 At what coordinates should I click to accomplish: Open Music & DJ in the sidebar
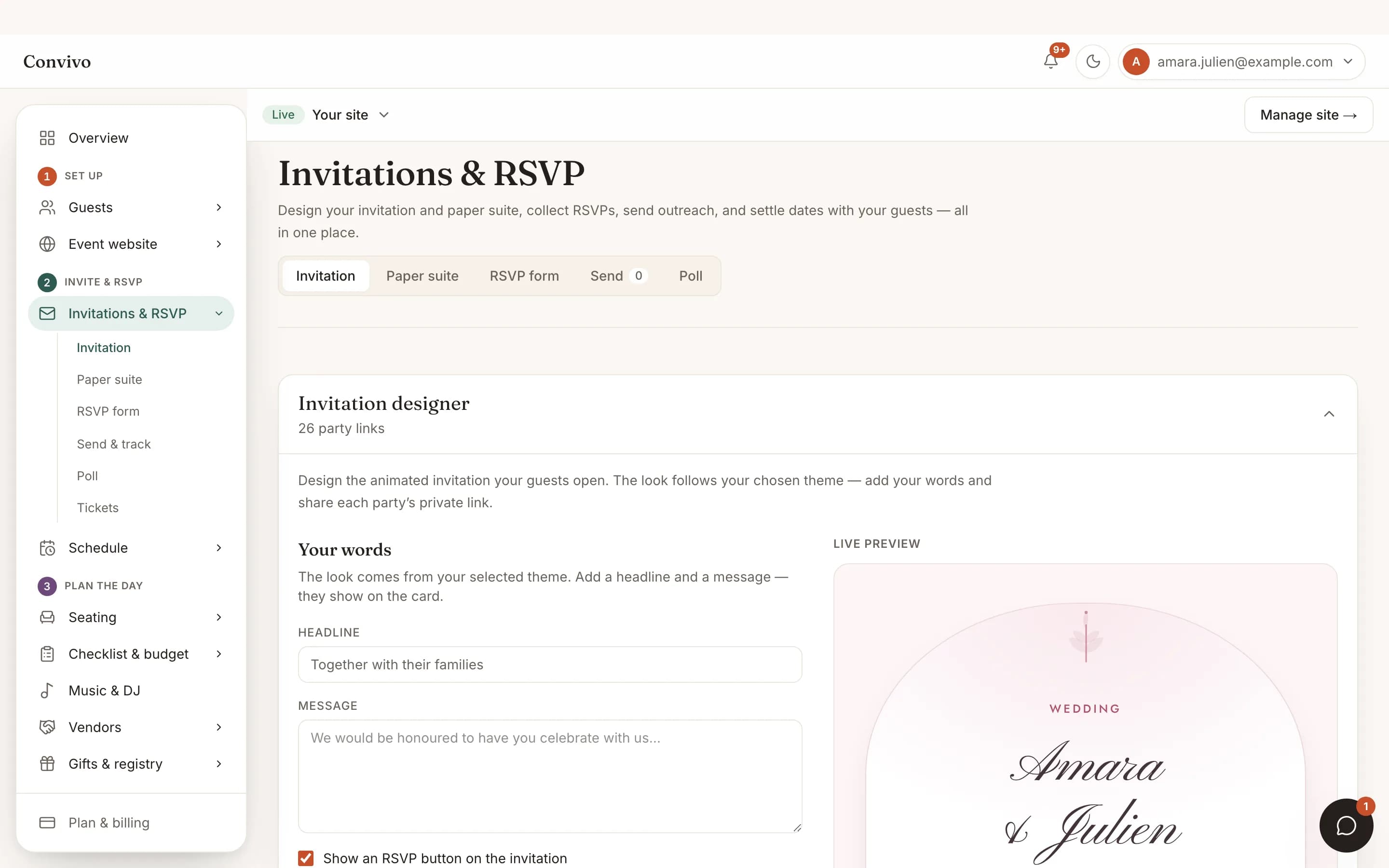click(131, 691)
